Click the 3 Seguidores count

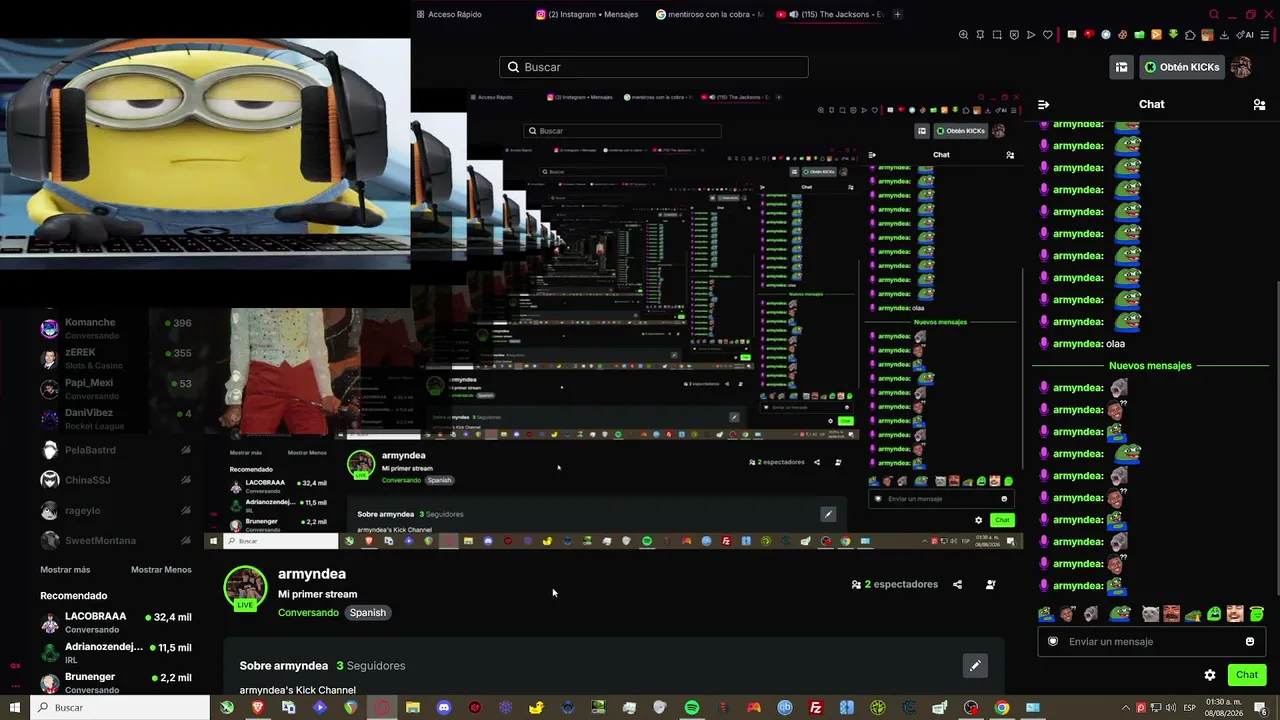coord(371,666)
